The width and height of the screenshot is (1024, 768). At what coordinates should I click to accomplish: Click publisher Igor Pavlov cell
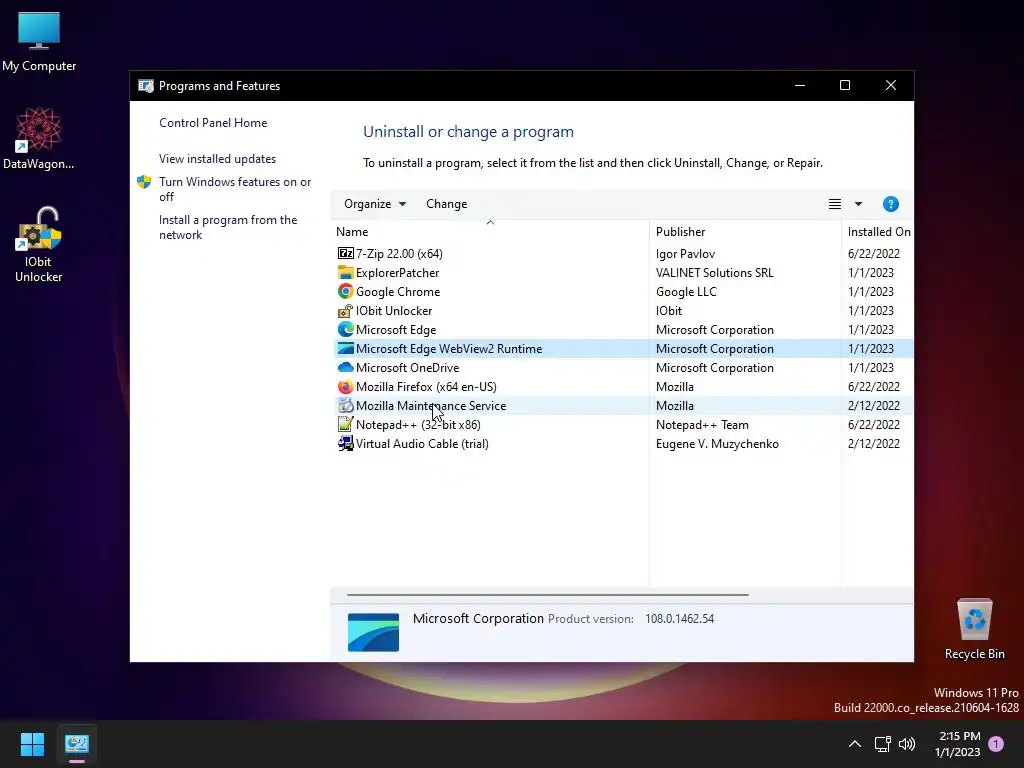pyautogui.click(x=685, y=253)
